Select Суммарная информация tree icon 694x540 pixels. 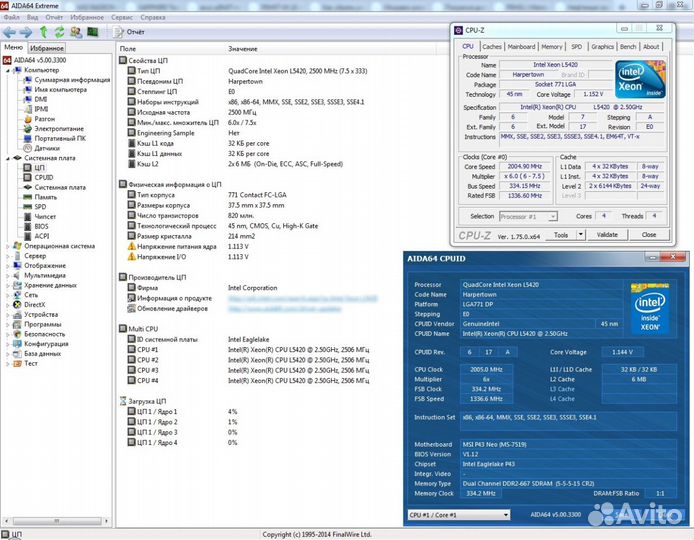(x=27, y=80)
